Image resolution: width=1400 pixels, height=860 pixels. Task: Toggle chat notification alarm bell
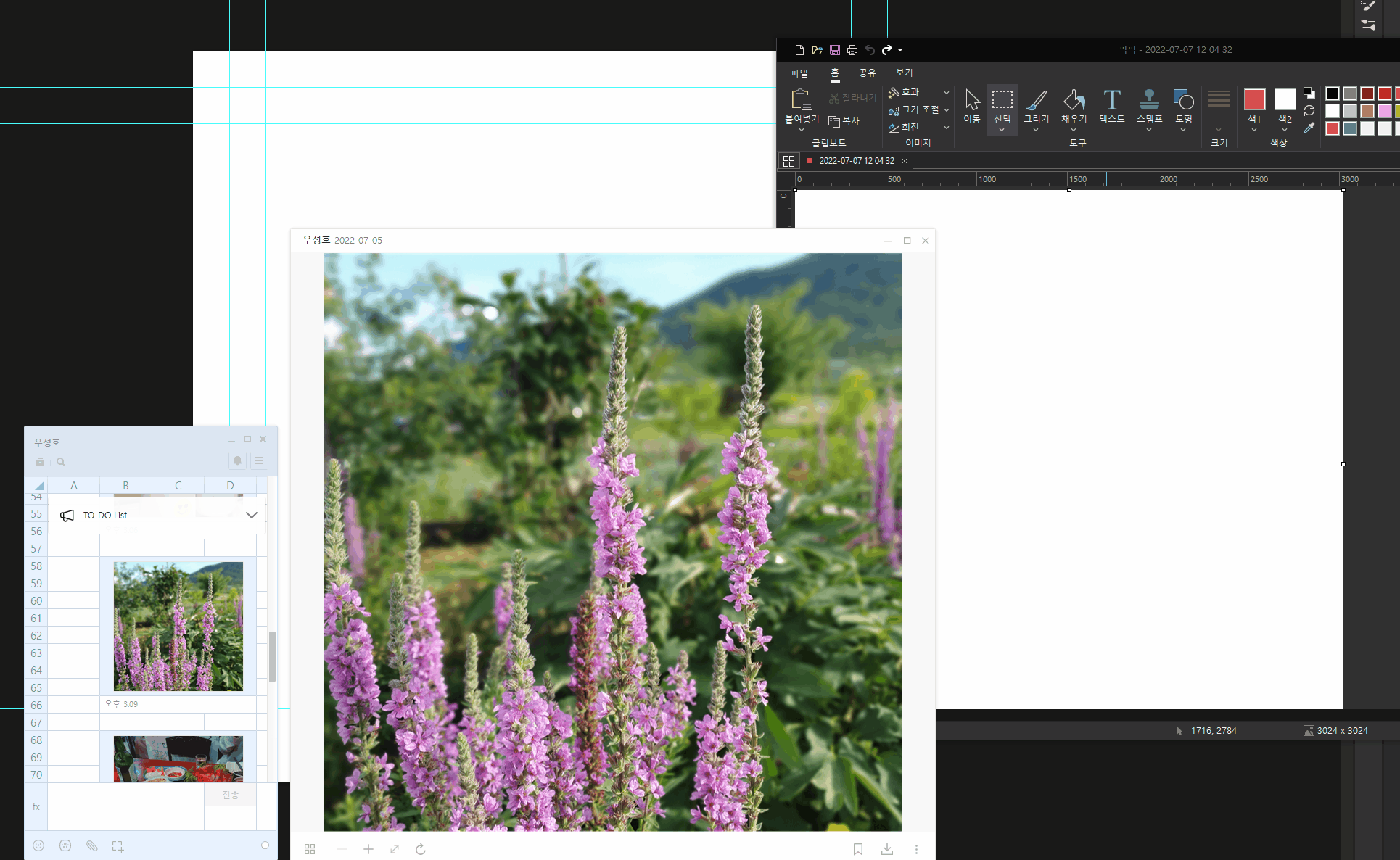point(236,461)
